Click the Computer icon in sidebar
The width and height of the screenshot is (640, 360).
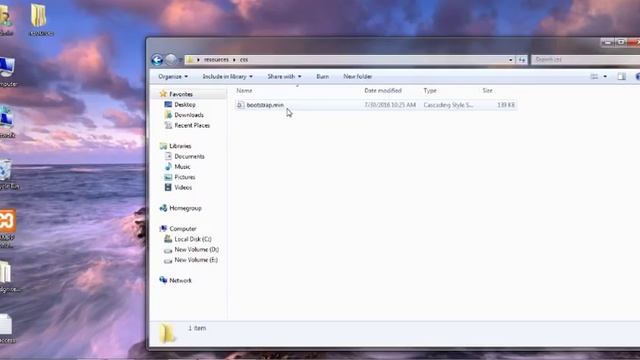click(163, 229)
